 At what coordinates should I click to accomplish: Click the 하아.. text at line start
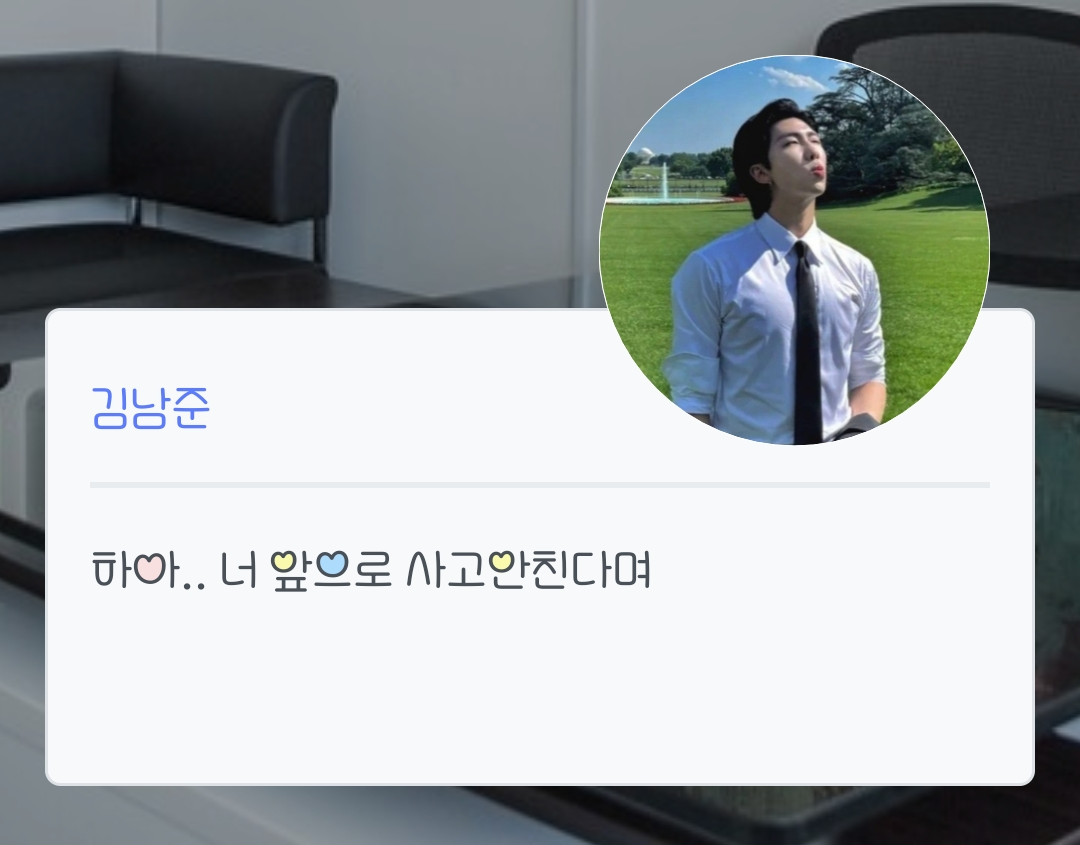click(148, 570)
